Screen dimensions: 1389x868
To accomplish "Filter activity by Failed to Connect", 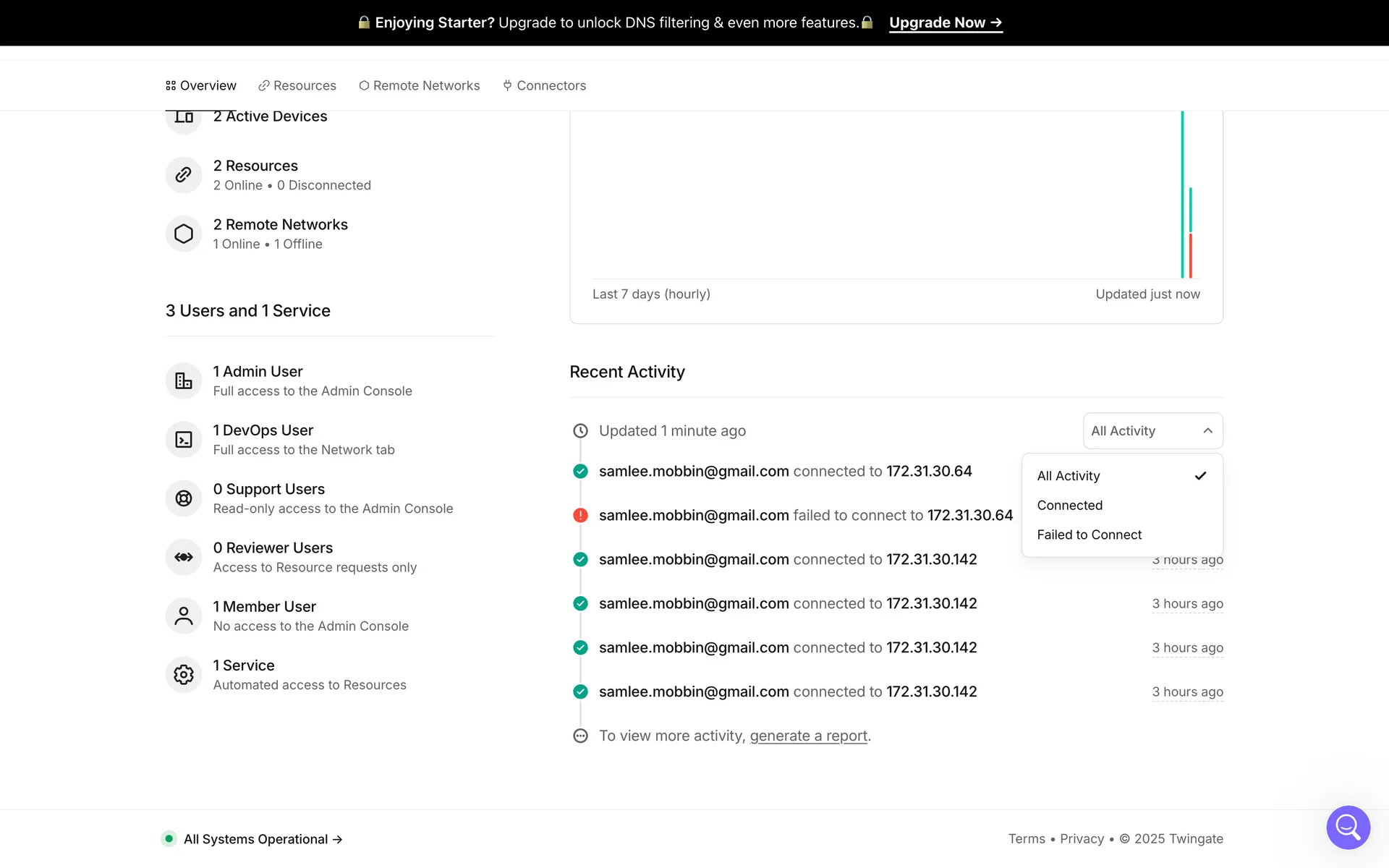I will coord(1089,535).
